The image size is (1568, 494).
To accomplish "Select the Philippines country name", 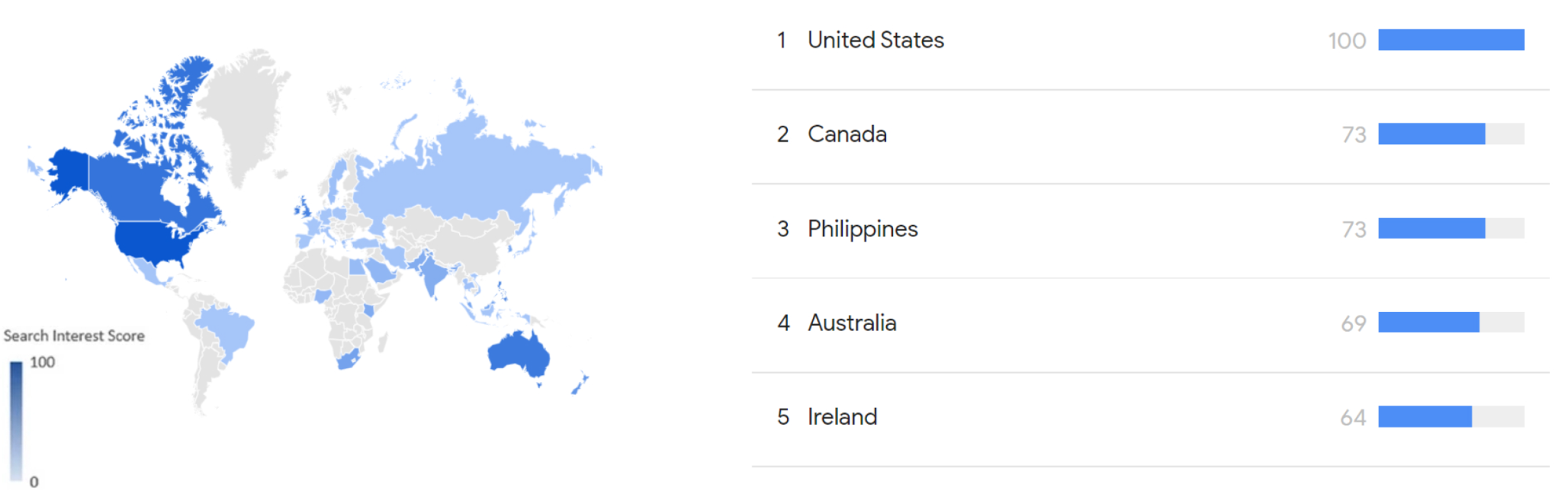I will [x=862, y=229].
